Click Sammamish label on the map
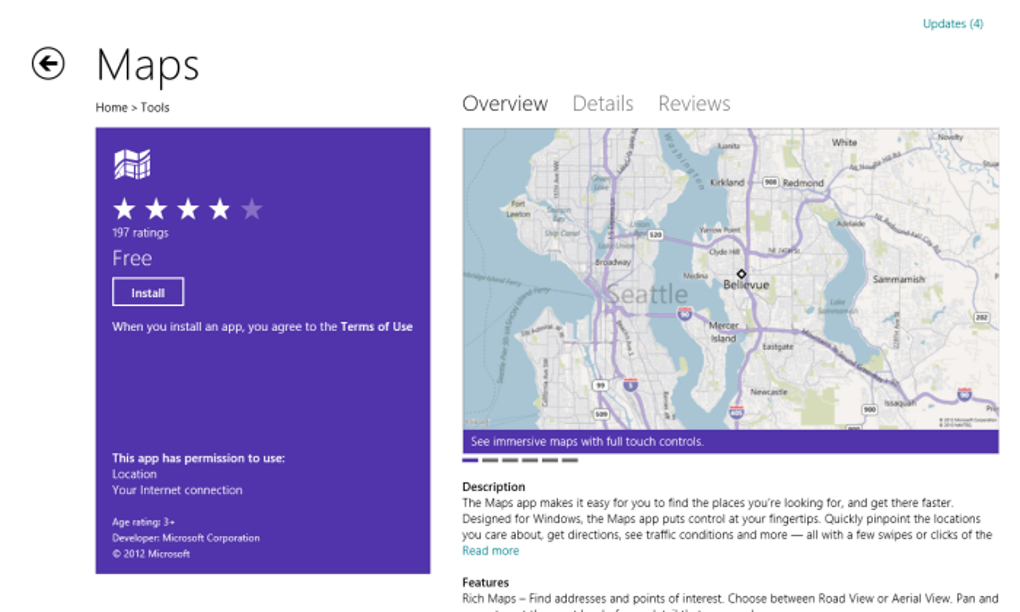The image size is (1020, 612). point(898,279)
